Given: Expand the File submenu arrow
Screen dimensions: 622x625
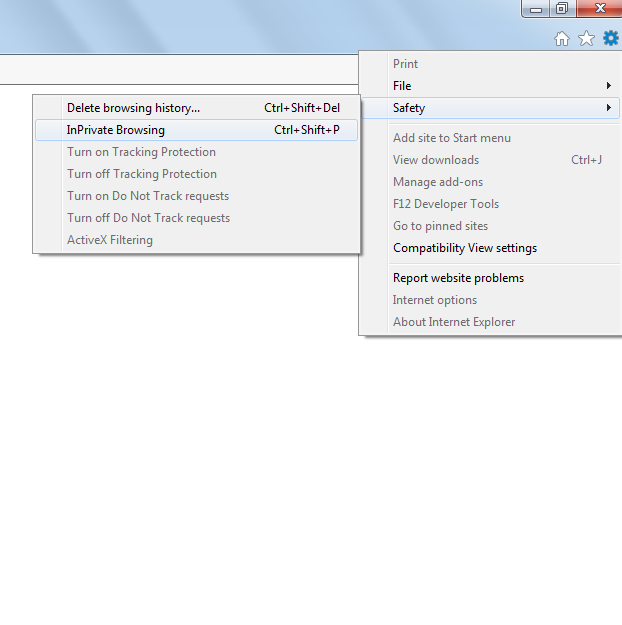Looking at the screenshot, I should (609, 86).
